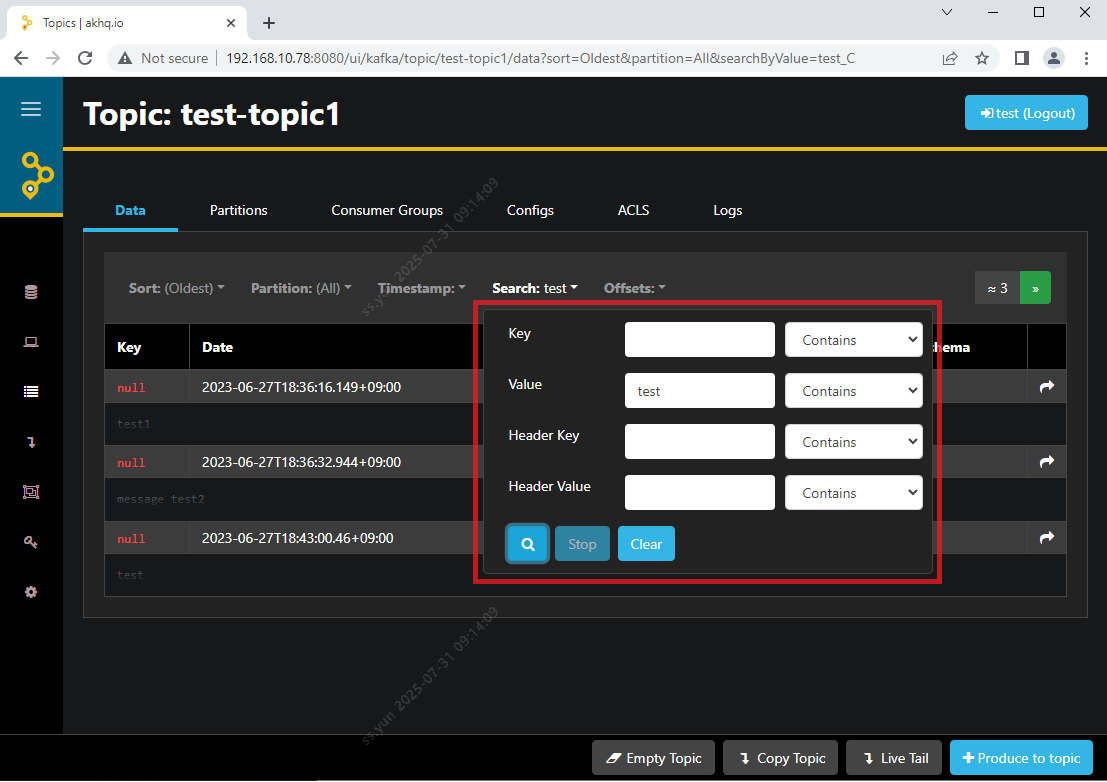The height and width of the screenshot is (782, 1107).
Task: Share the first message row arrow
Action: point(1046,387)
